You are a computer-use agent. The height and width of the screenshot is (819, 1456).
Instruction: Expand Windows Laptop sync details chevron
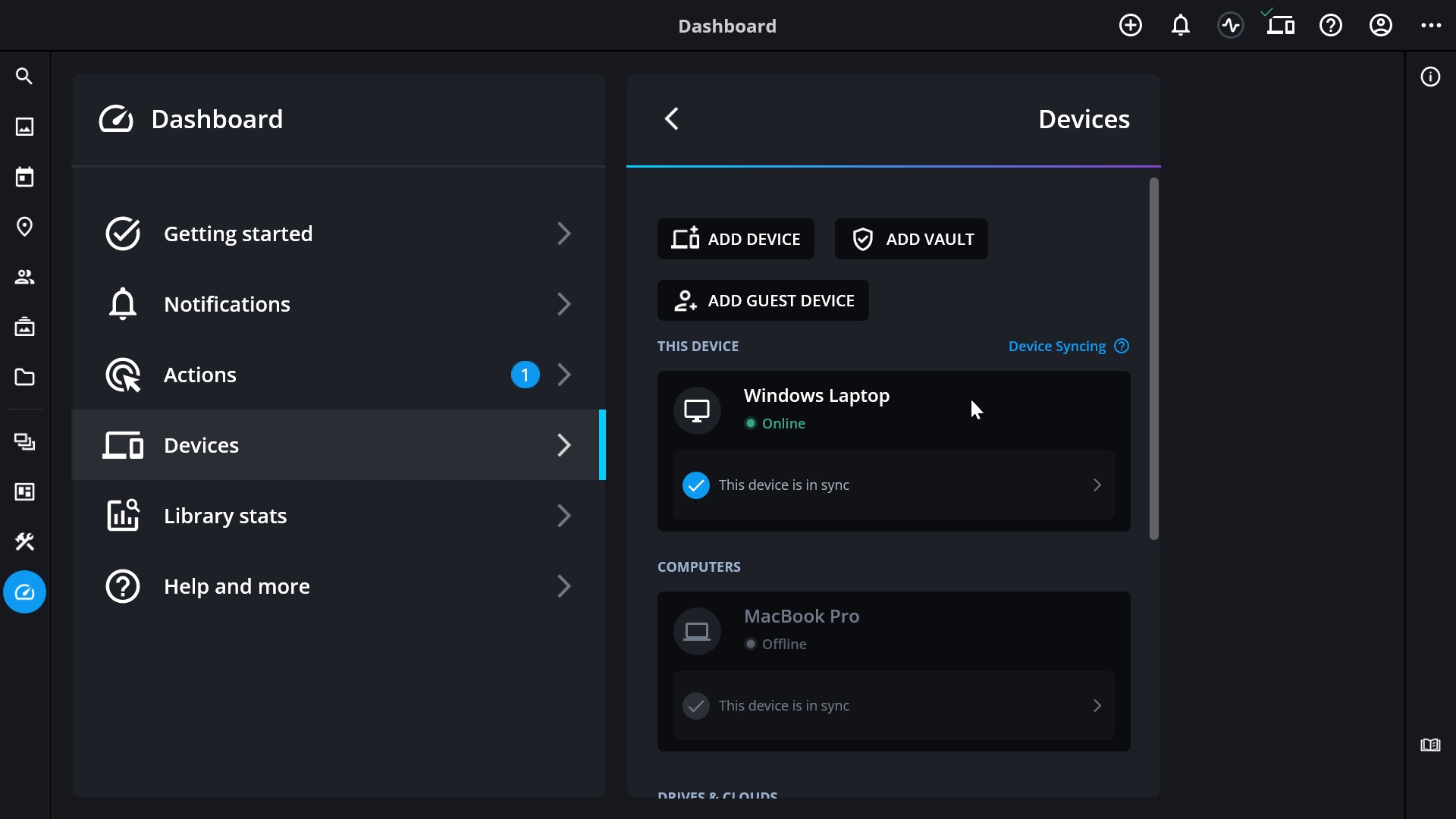pos(1097,485)
